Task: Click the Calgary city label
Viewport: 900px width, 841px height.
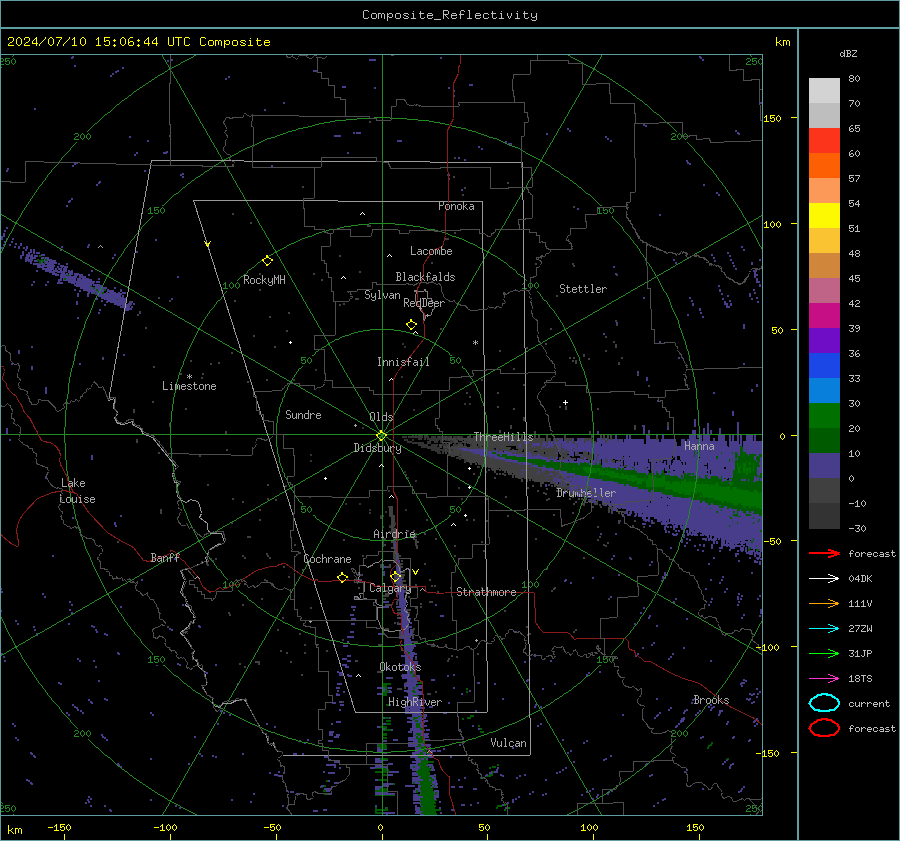Action: click(x=390, y=588)
